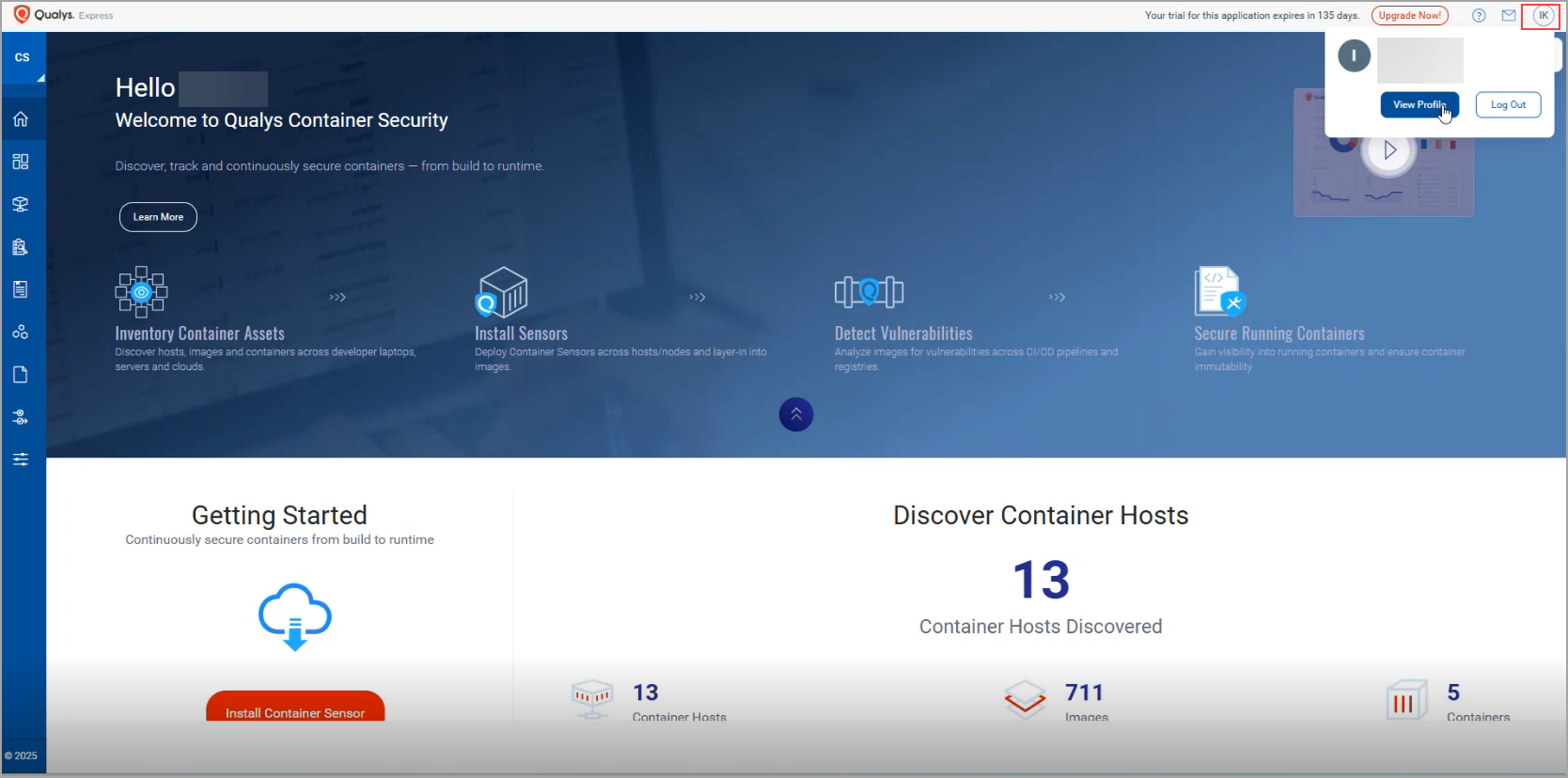The height and width of the screenshot is (778, 1568).
Task: Click the small 13 Container Hosts count
Action: pyautogui.click(x=645, y=692)
